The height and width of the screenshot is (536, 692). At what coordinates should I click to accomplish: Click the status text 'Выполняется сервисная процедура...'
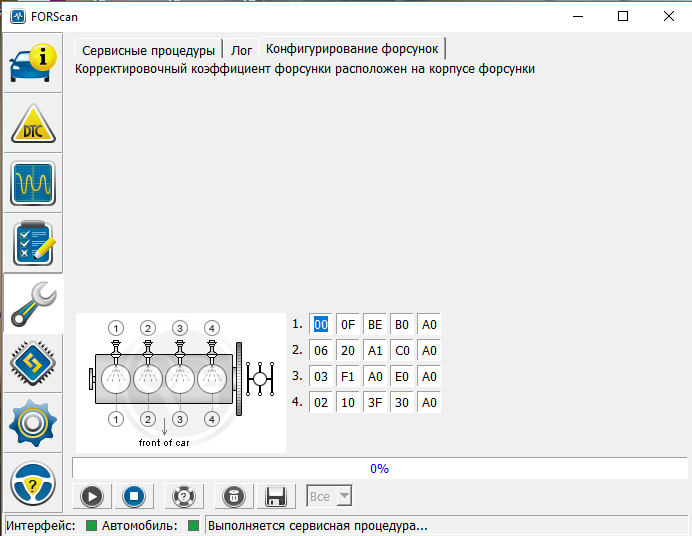pyautogui.click(x=318, y=526)
